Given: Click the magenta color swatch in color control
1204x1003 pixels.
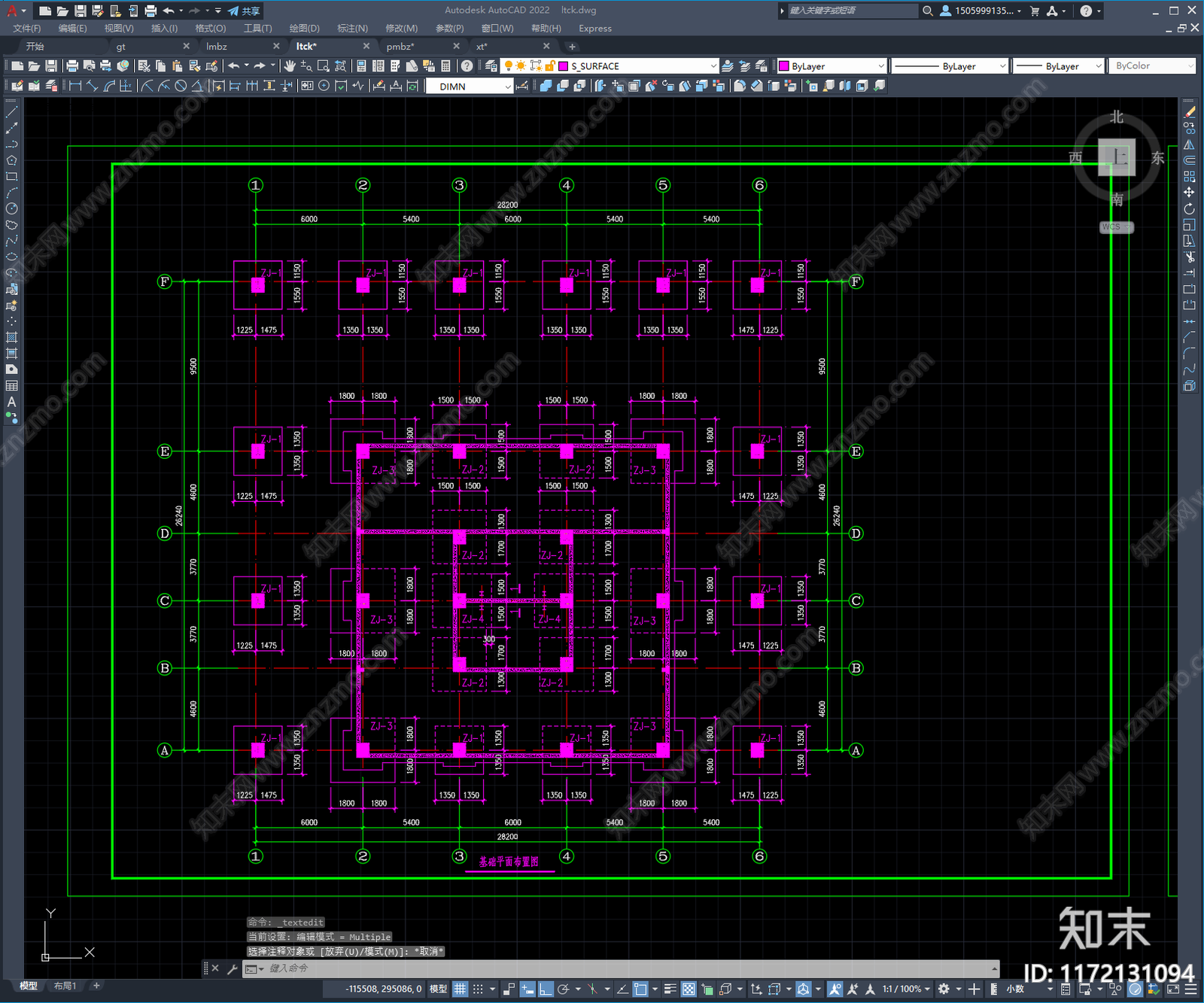Looking at the screenshot, I should click(783, 66).
